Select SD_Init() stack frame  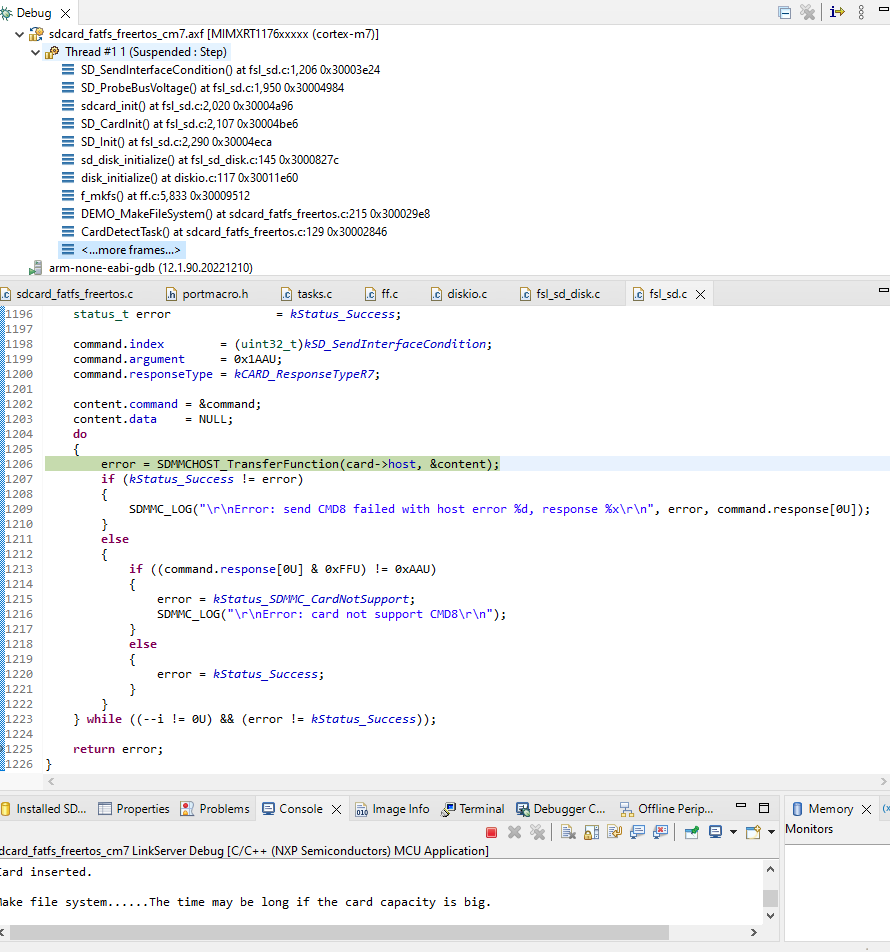pos(176,142)
